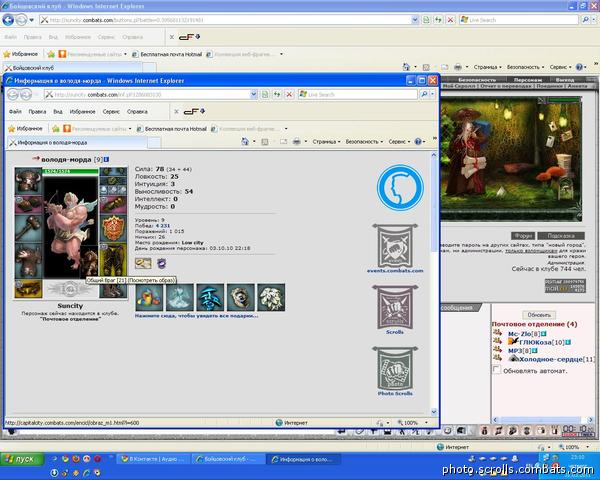Expand the Сервис dropdown in info window command bar
The image size is (600, 480).
coord(399,142)
